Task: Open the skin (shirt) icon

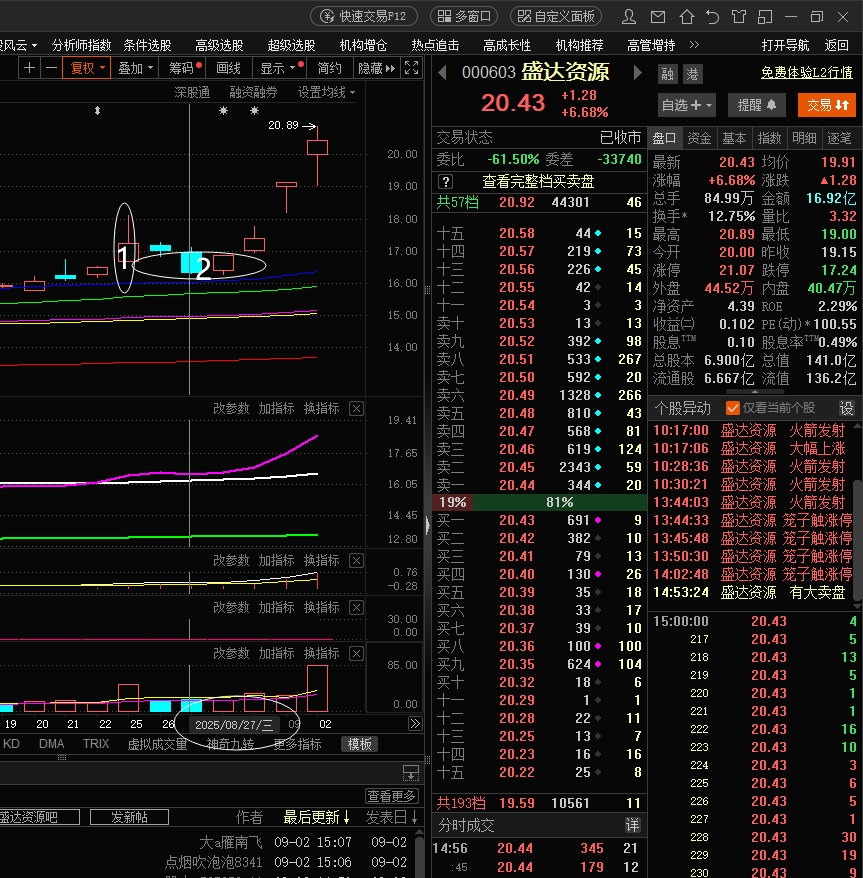Action: 739,17
